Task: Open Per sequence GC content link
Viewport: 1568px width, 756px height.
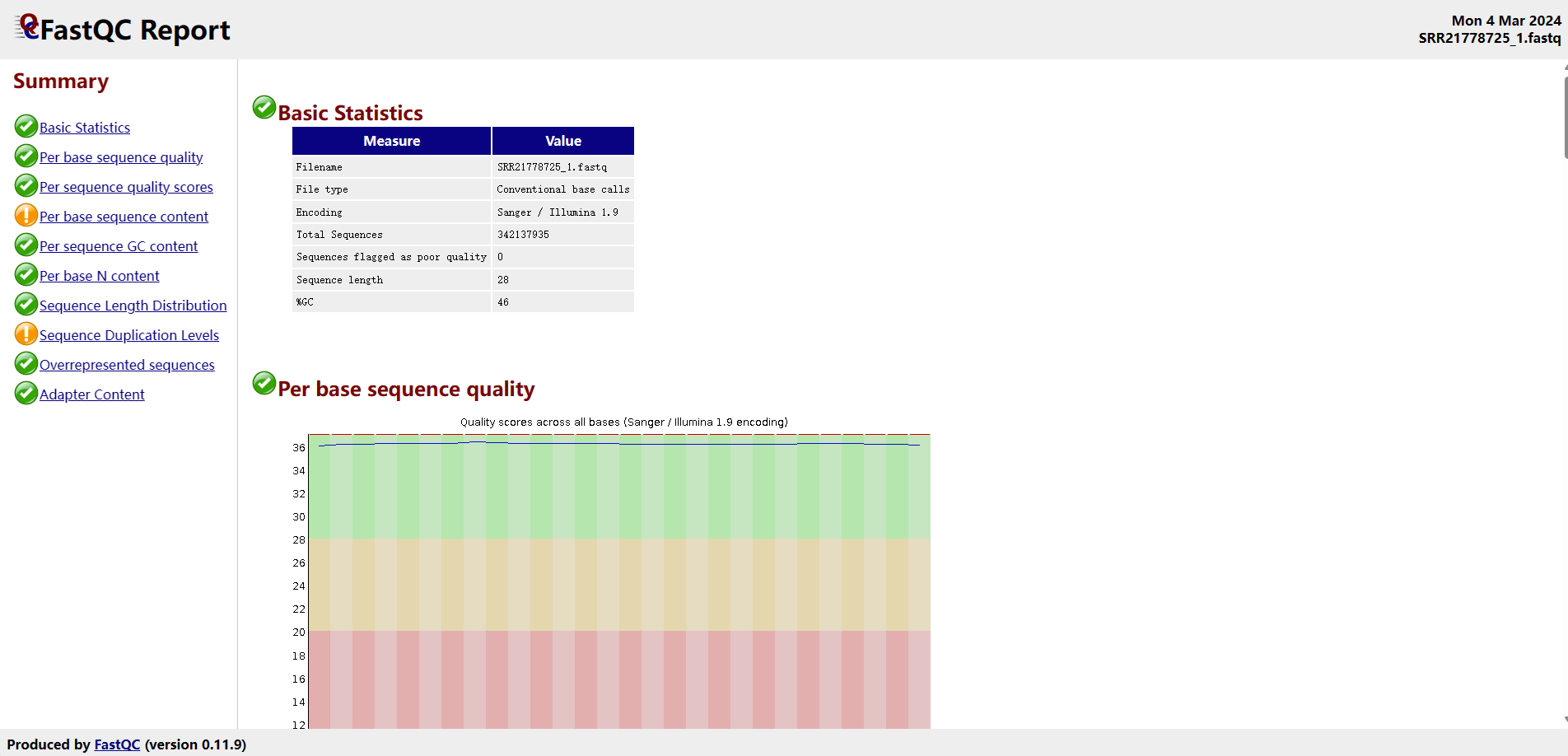Action: tap(119, 246)
